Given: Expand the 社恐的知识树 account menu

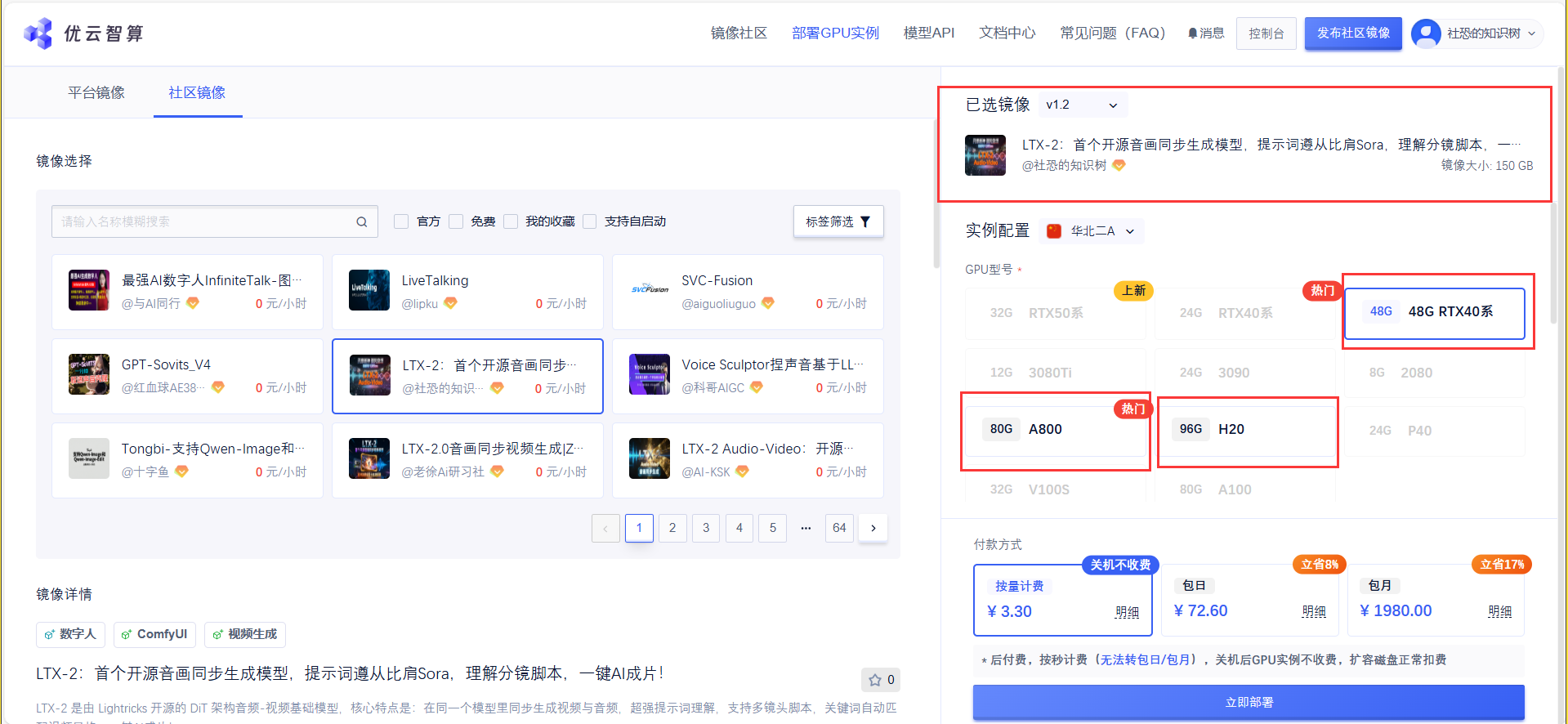Looking at the screenshot, I should (x=1477, y=34).
